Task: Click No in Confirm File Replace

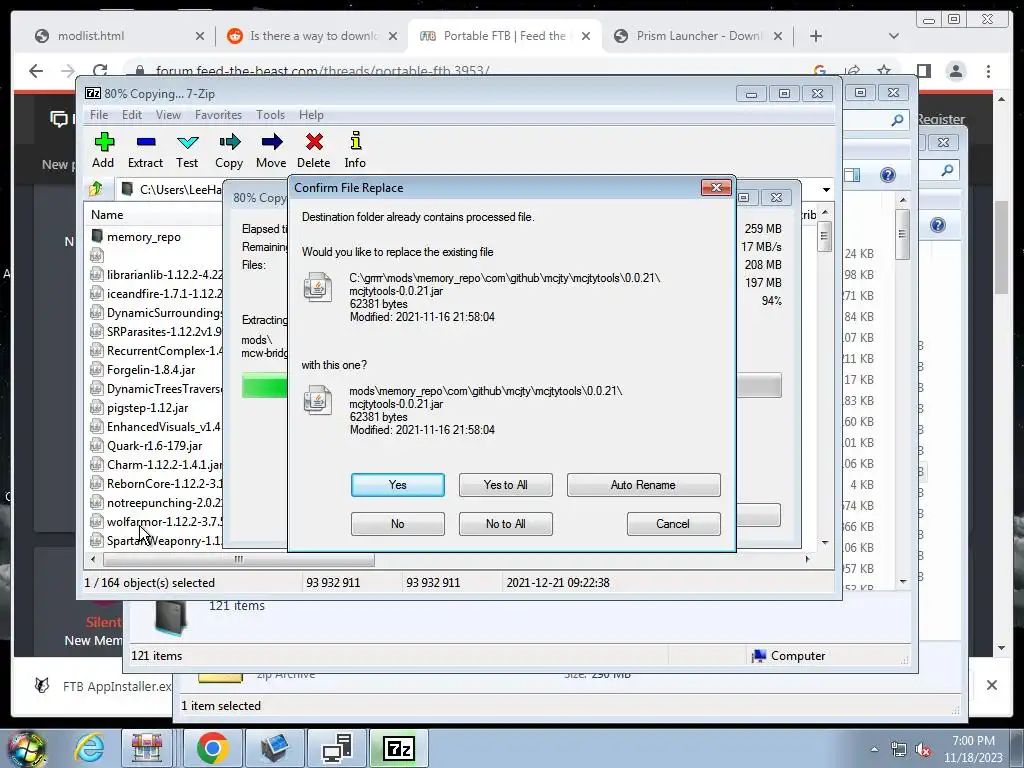Action: click(x=398, y=524)
